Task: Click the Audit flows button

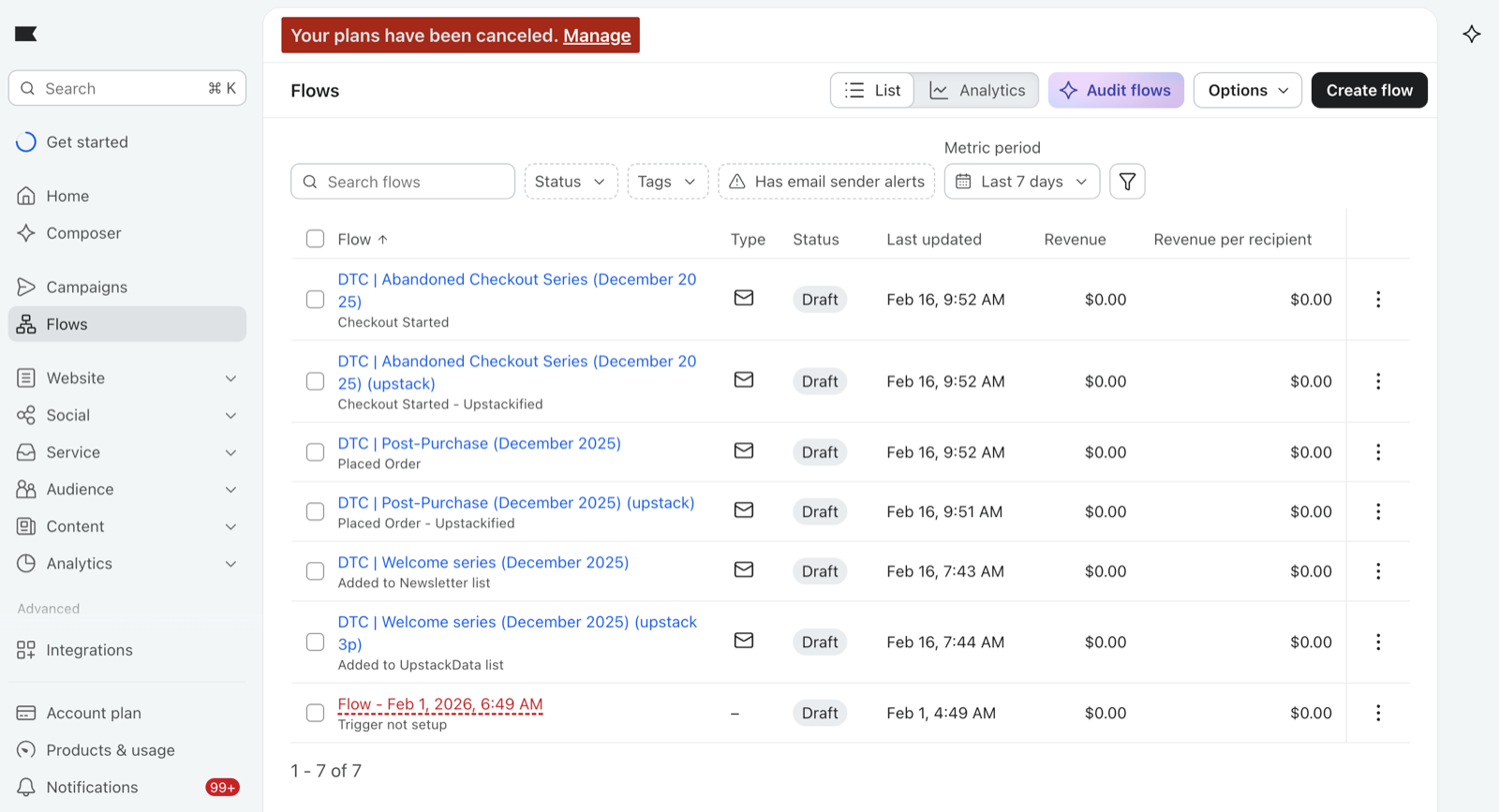Action: [1116, 90]
